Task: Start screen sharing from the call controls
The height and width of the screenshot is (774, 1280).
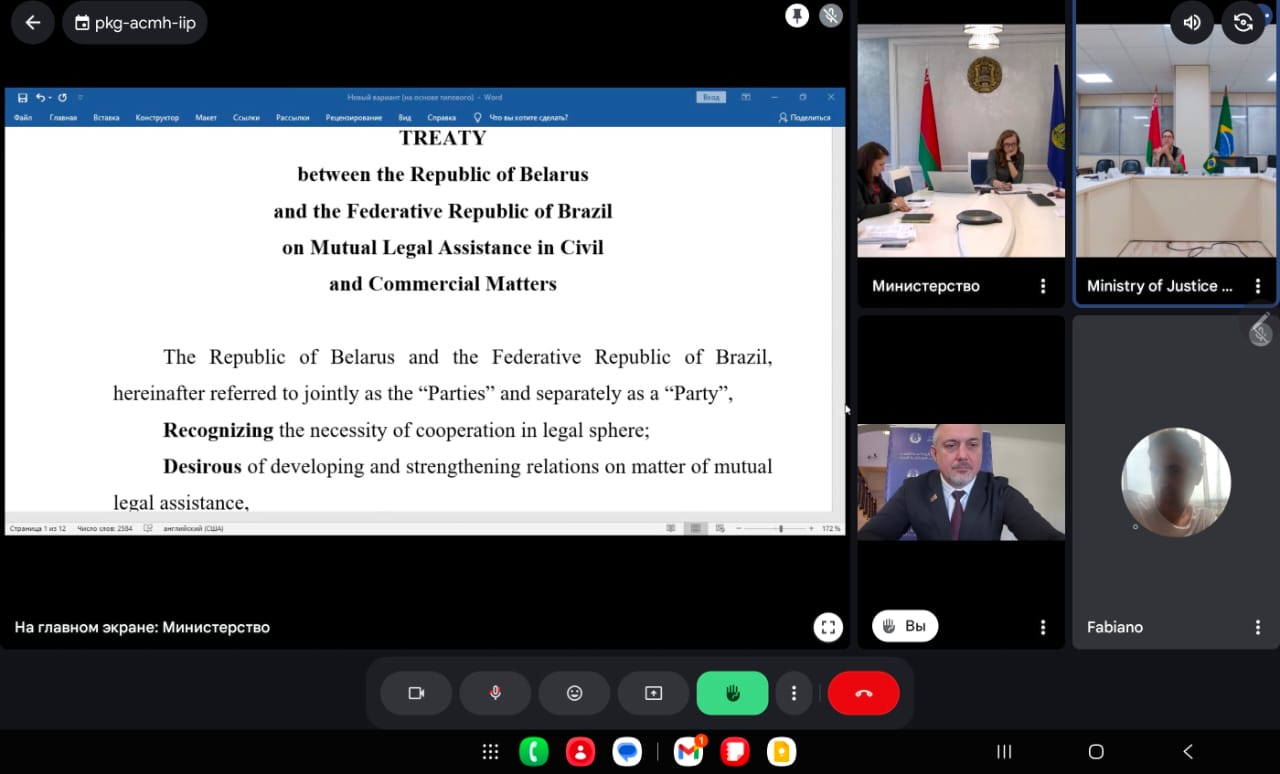Action: 653,693
